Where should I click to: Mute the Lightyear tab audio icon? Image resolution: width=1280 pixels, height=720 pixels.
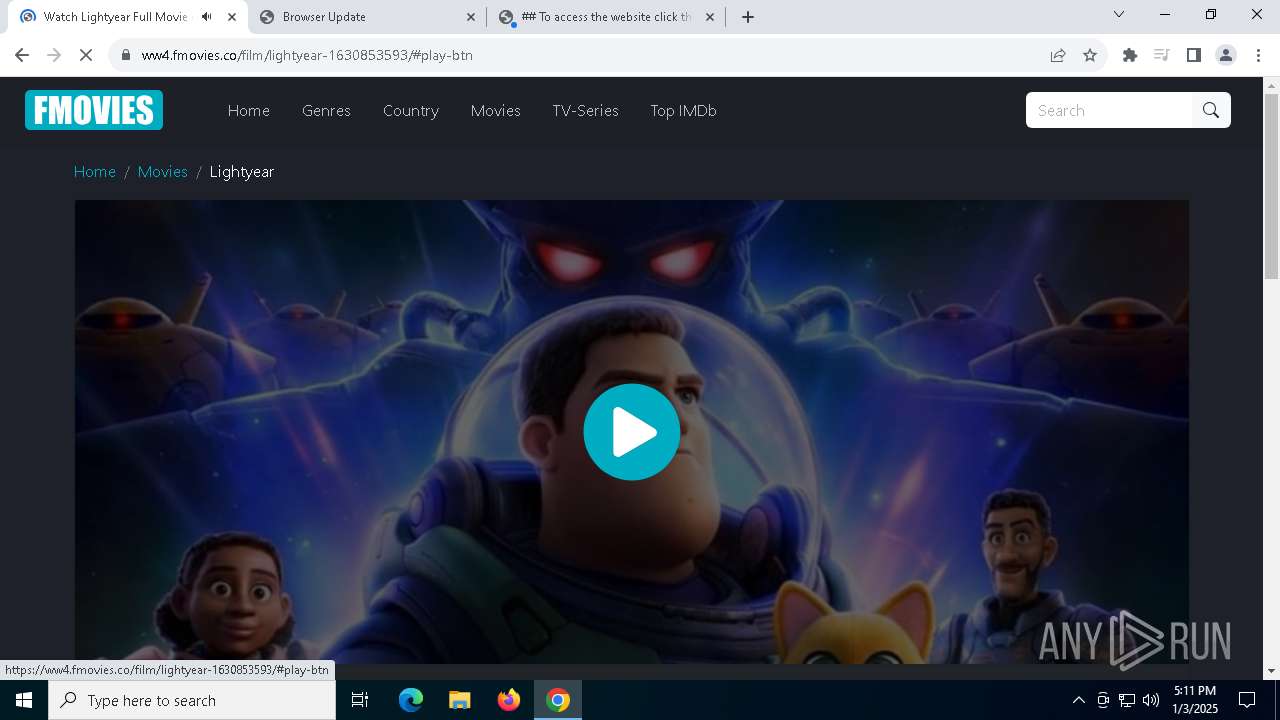tap(207, 17)
